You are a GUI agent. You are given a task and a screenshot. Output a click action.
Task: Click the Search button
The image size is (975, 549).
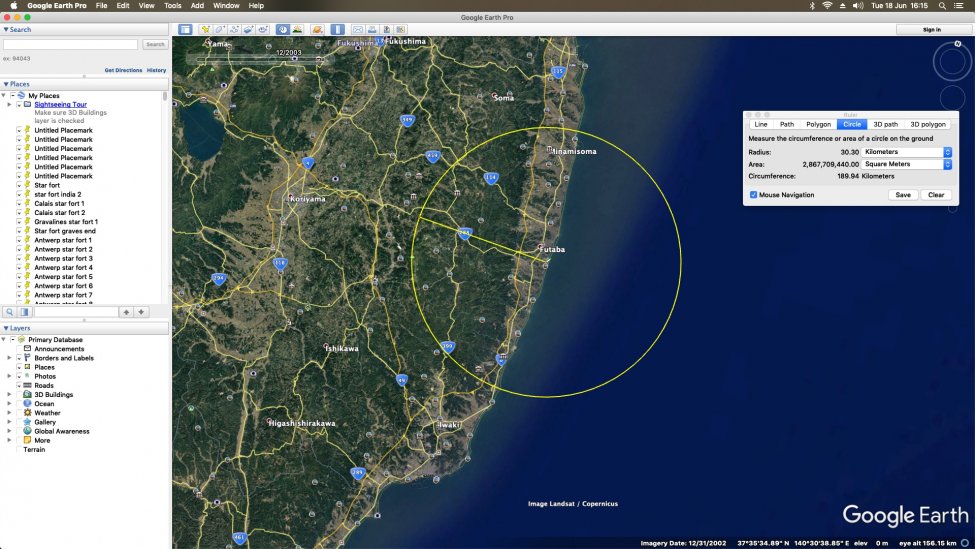point(155,45)
